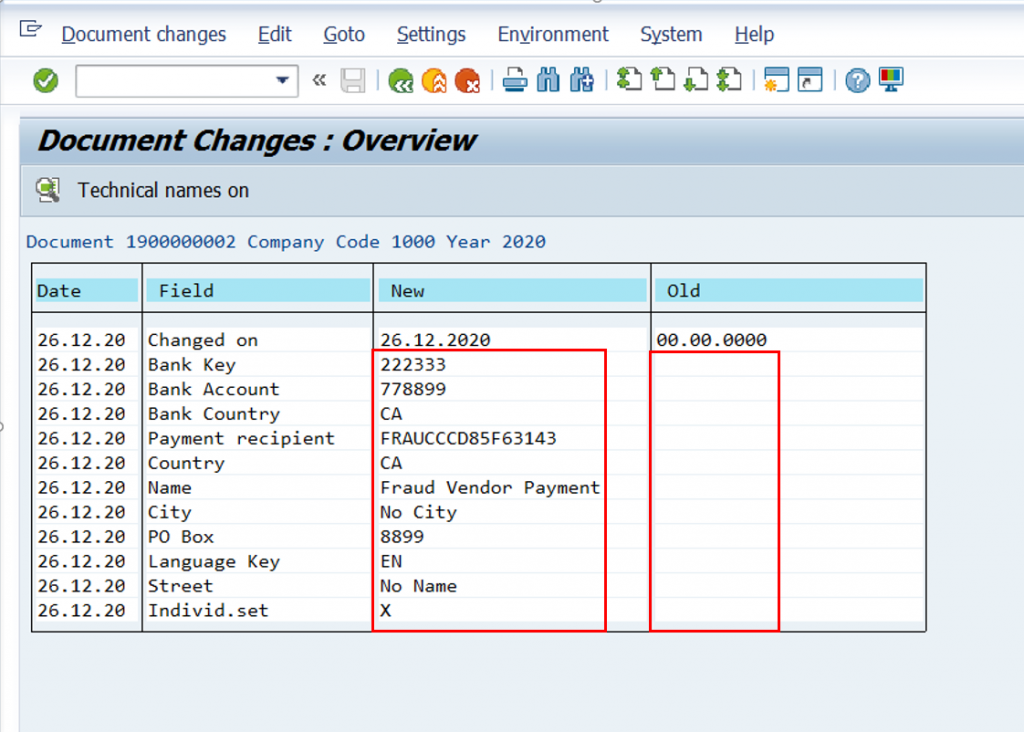
Task: Open the Customize Local Layout monitor icon
Action: pos(891,80)
